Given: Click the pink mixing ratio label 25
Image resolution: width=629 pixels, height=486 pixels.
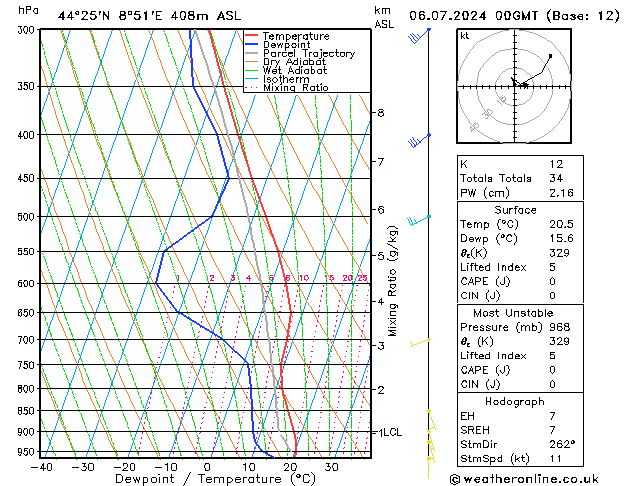Looking at the screenshot, I should [362, 278].
